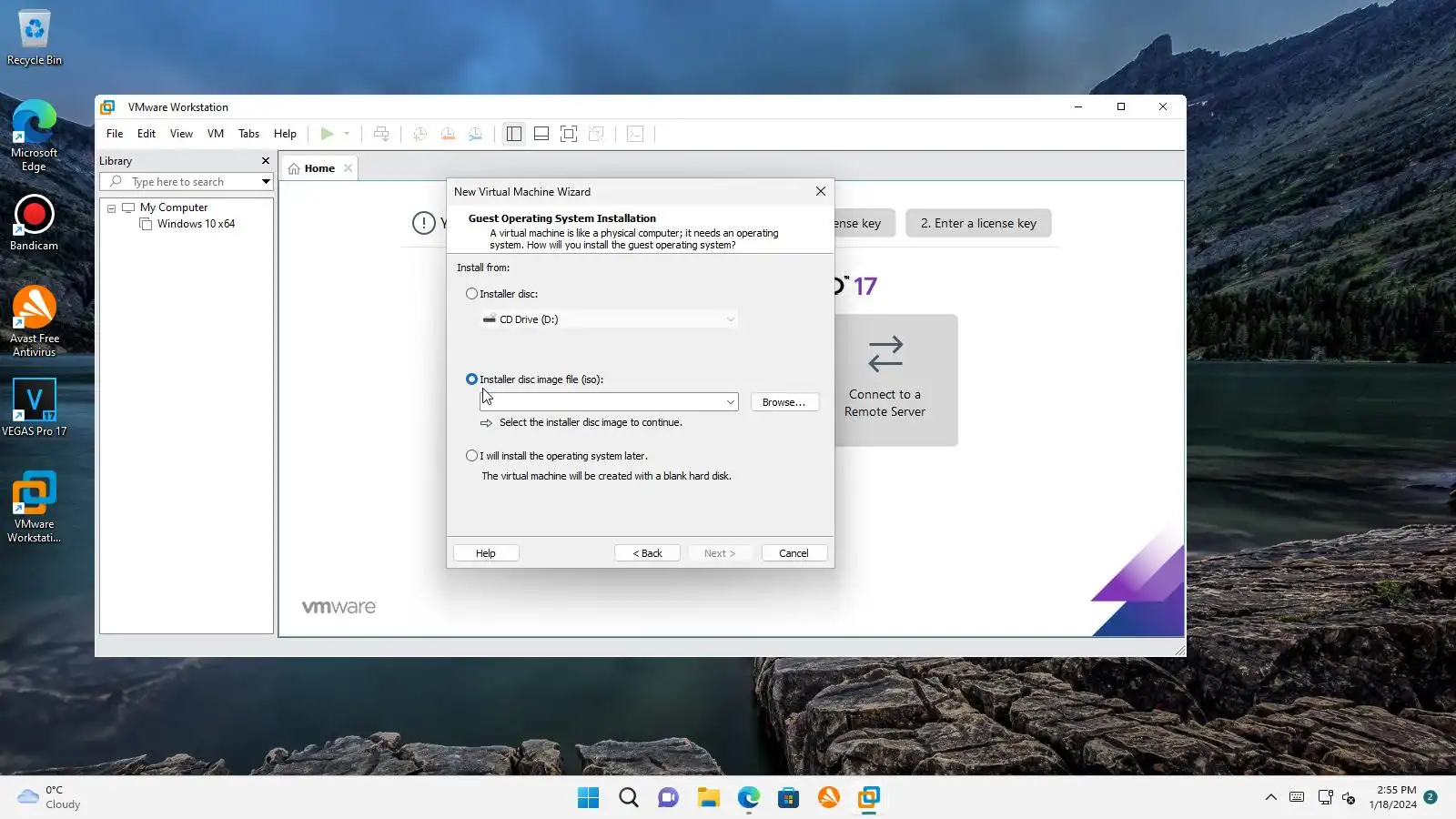
Task: Toggle the thumbnail bar icon
Action: 541,134
